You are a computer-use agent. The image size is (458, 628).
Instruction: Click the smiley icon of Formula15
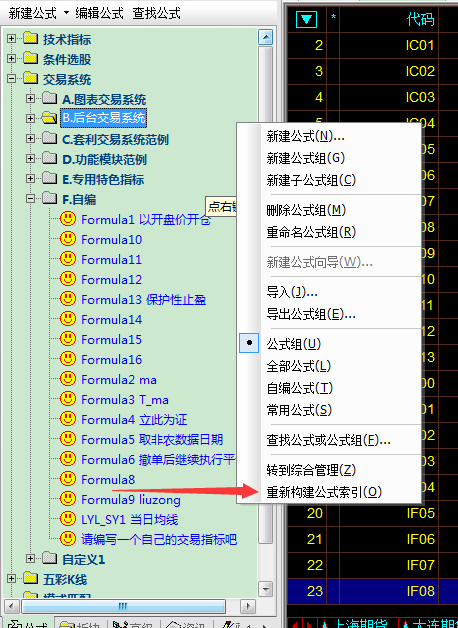[x=68, y=339]
